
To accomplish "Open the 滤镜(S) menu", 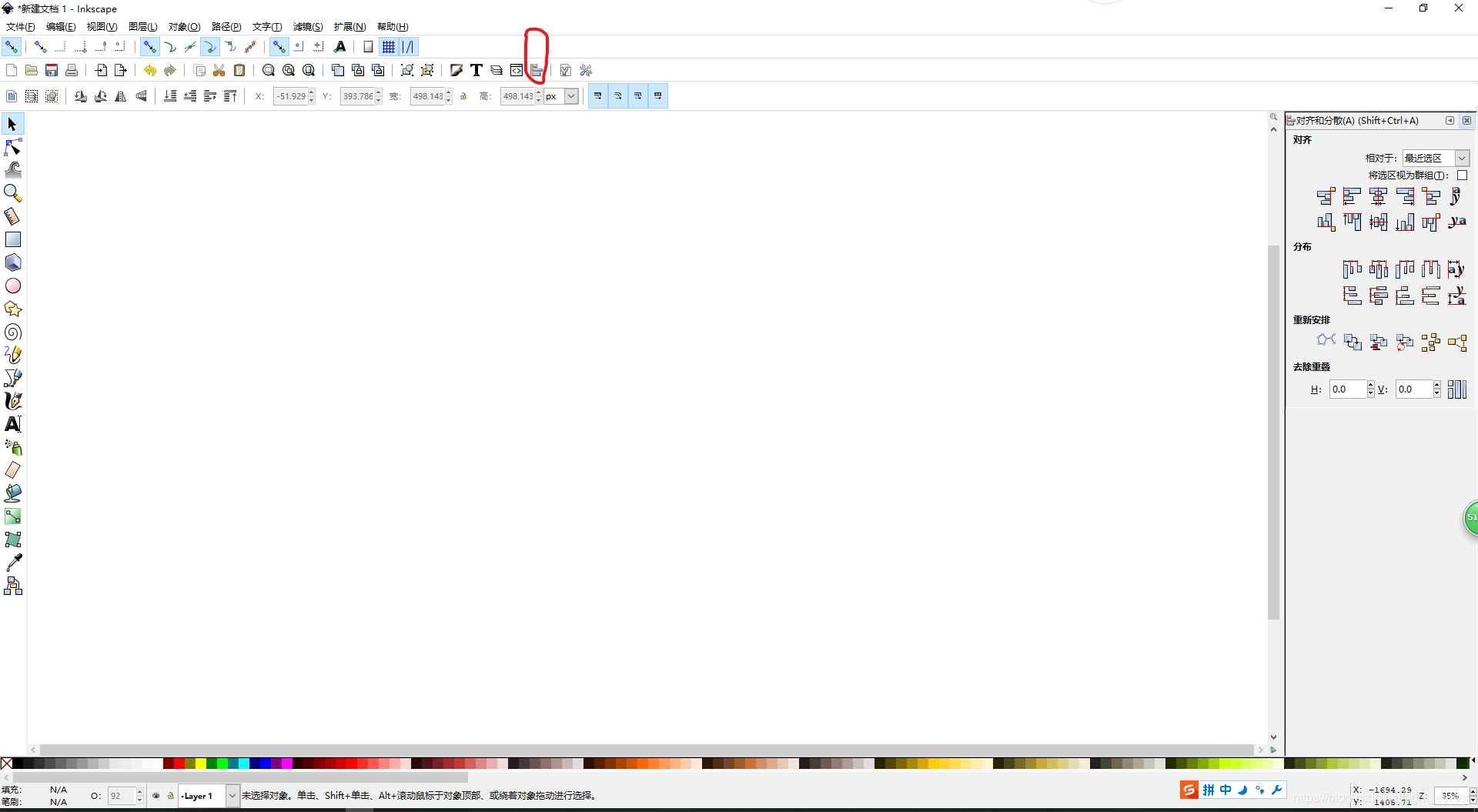I will 308,26.
